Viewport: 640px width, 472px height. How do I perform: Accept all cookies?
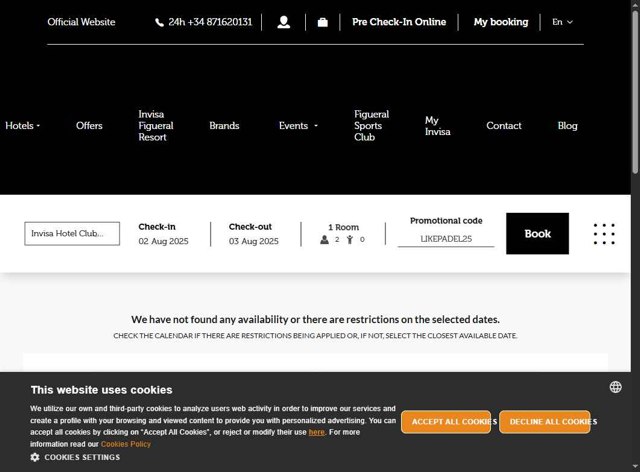(x=446, y=422)
